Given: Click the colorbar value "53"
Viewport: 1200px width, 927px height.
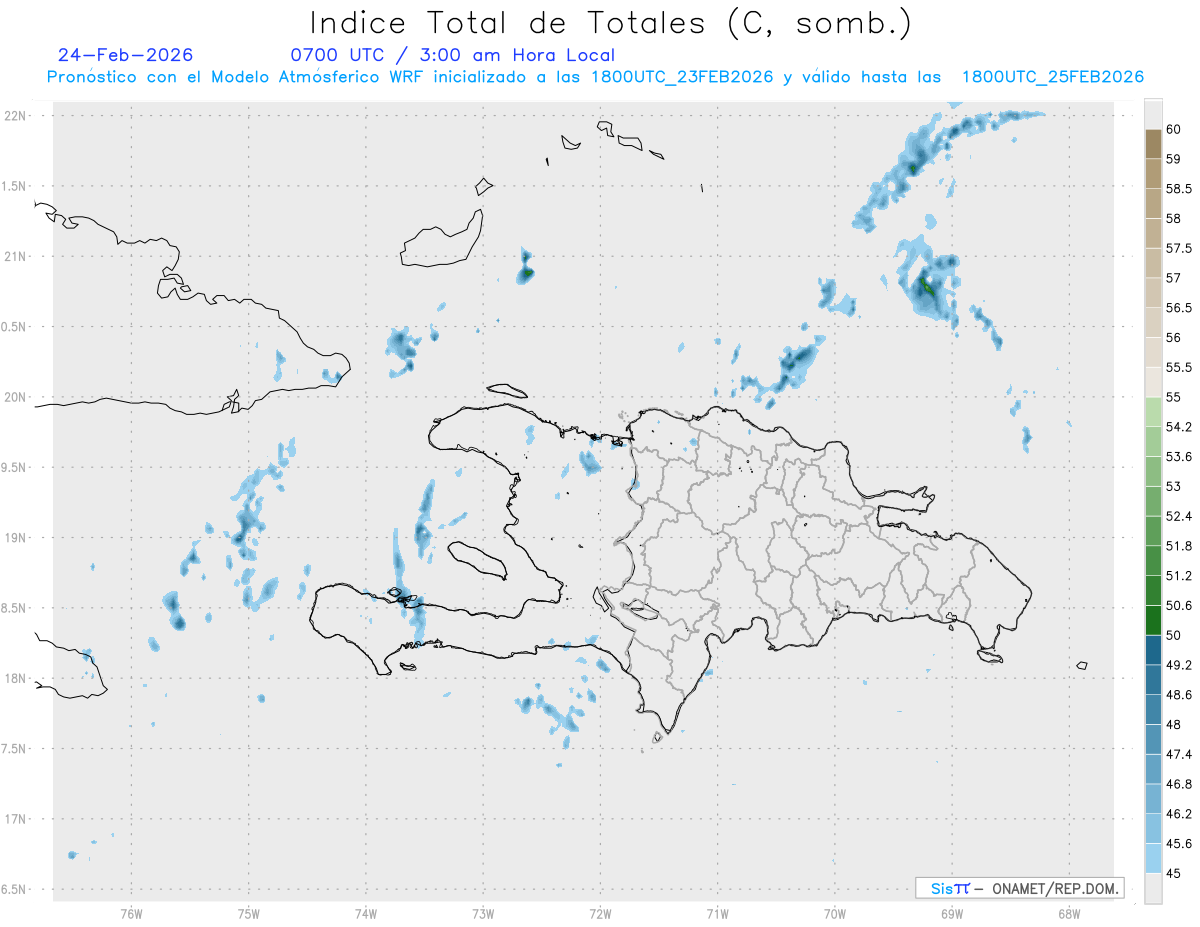Looking at the screenshot, I should [1173, 487].
